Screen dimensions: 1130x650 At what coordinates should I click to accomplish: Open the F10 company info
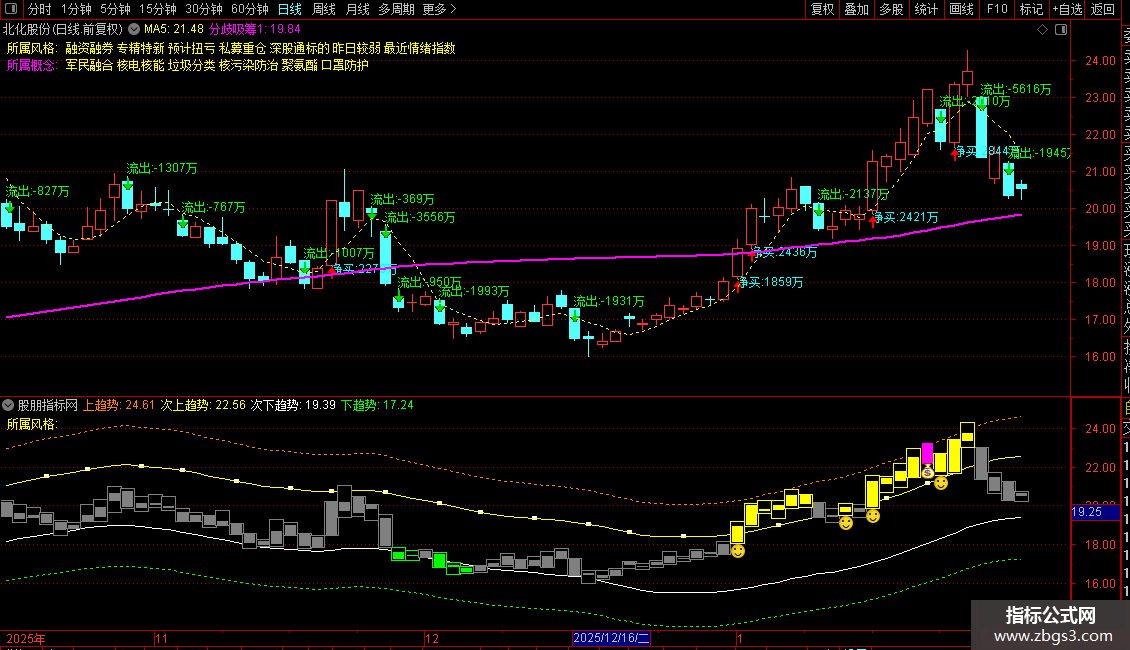pos(997,9)
